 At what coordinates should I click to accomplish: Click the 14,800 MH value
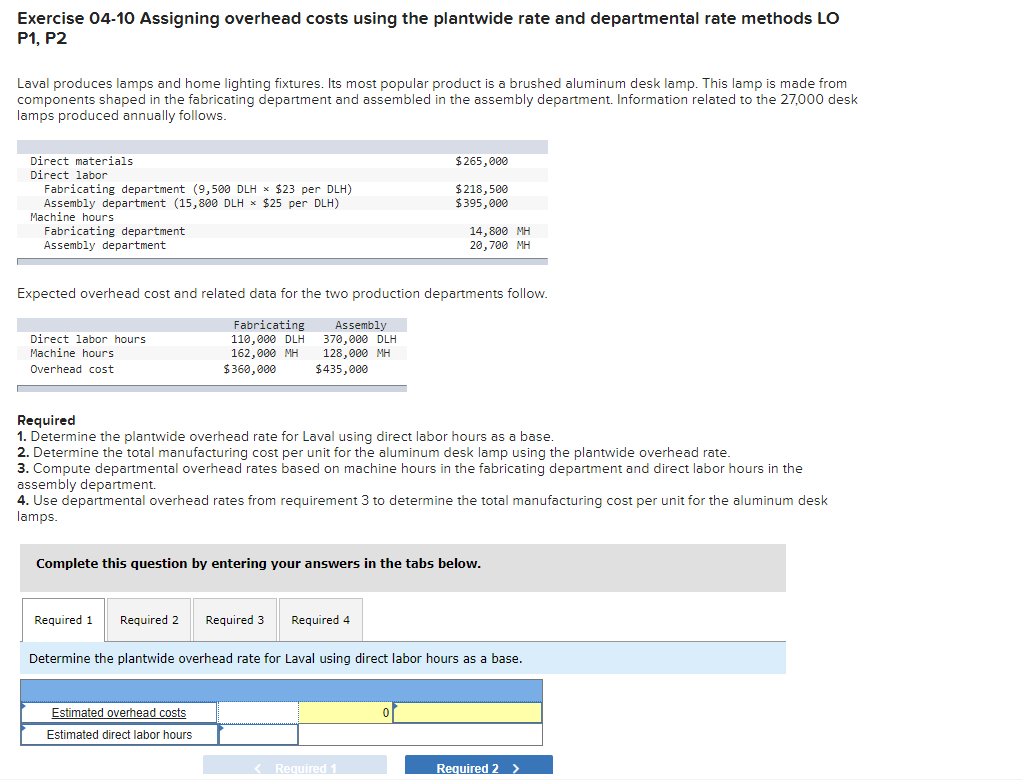point(500,231)
